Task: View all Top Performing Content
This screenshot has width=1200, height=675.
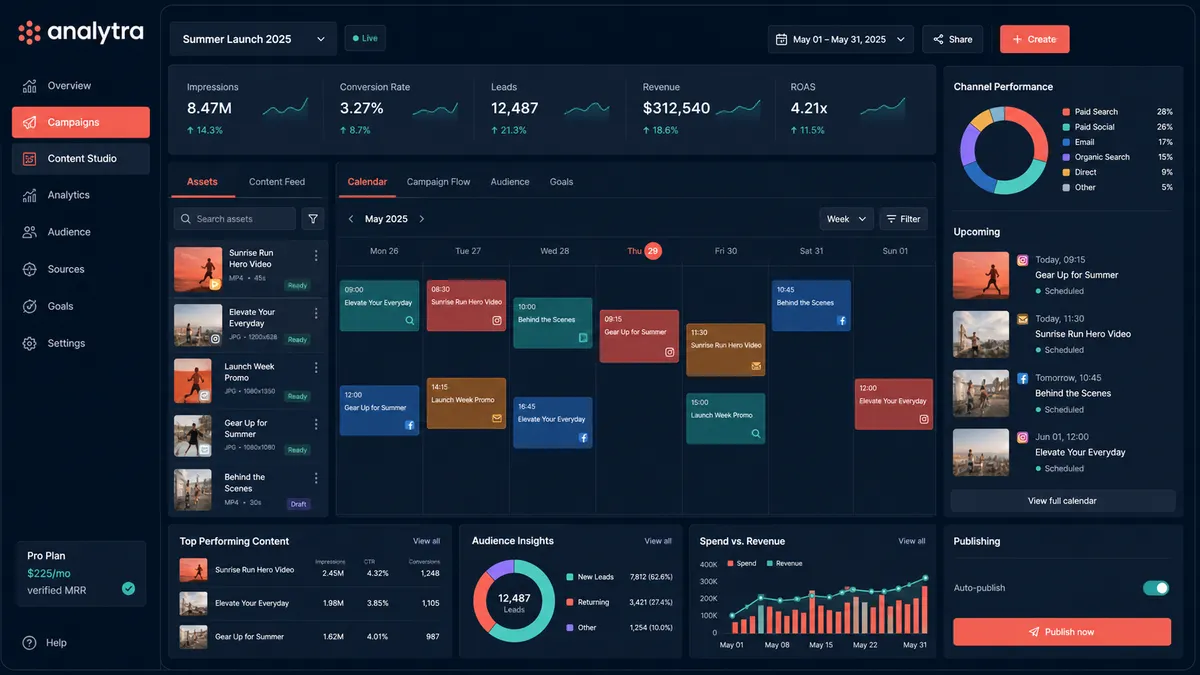Action: click(x=426, y=541)
